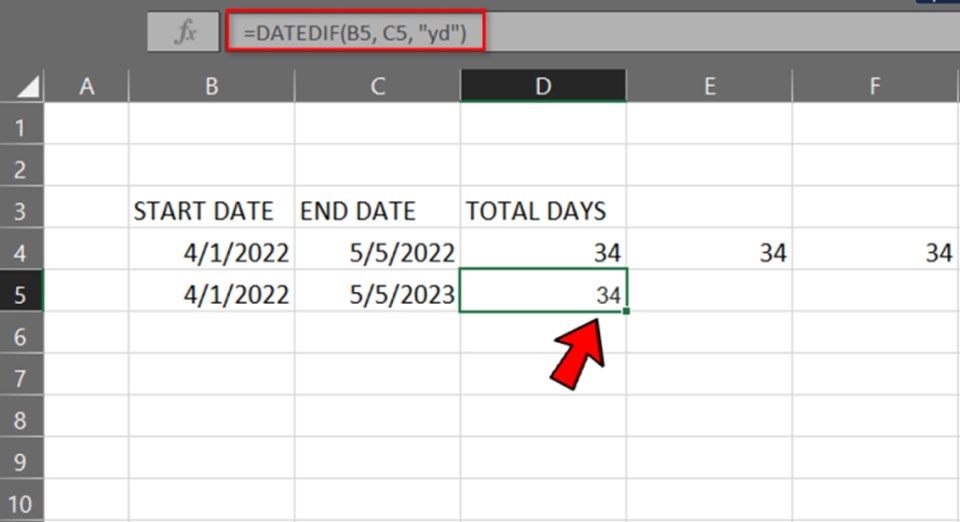
Task: Select row 7 header
Action: pyautogui.click(x=21, y=378)
